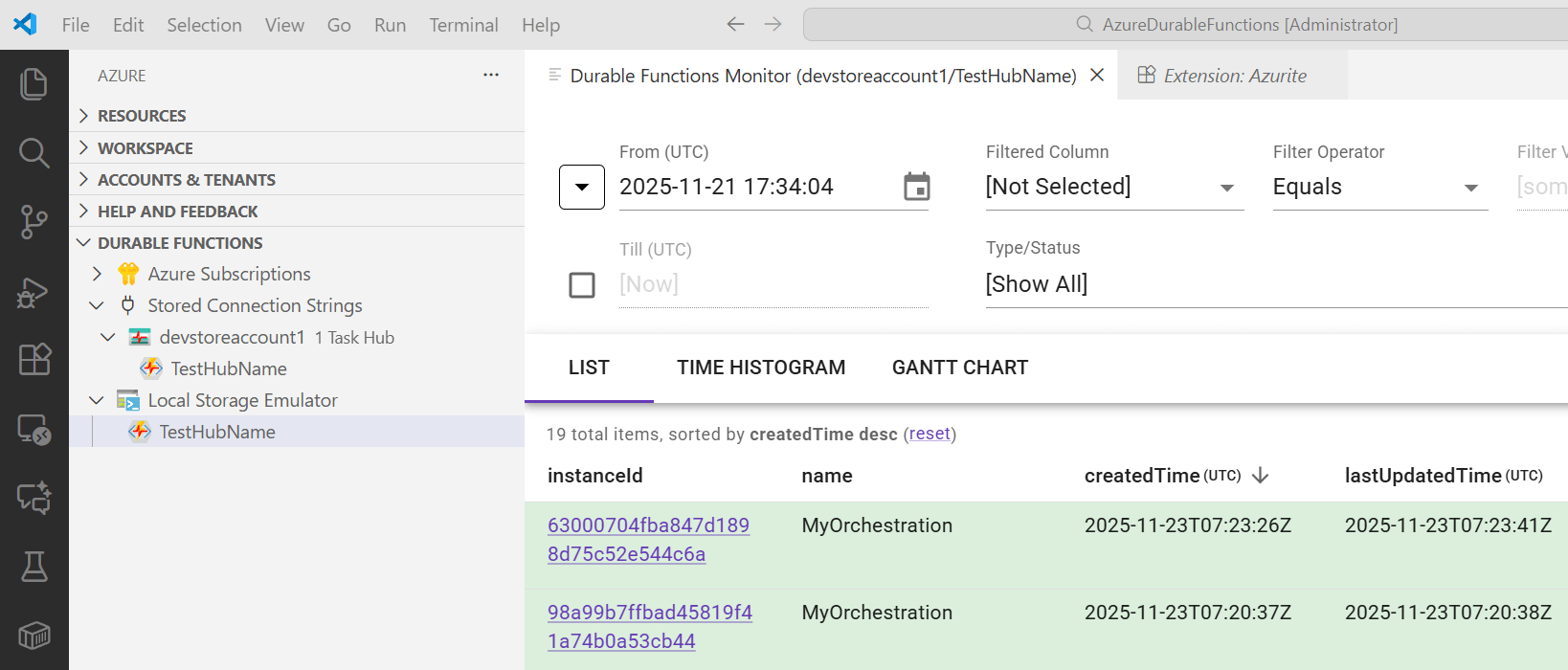The width and height of the screenshot is (1568, 670).
Task: Switch to the Gantt Chart tab
Action: (959, 368)
